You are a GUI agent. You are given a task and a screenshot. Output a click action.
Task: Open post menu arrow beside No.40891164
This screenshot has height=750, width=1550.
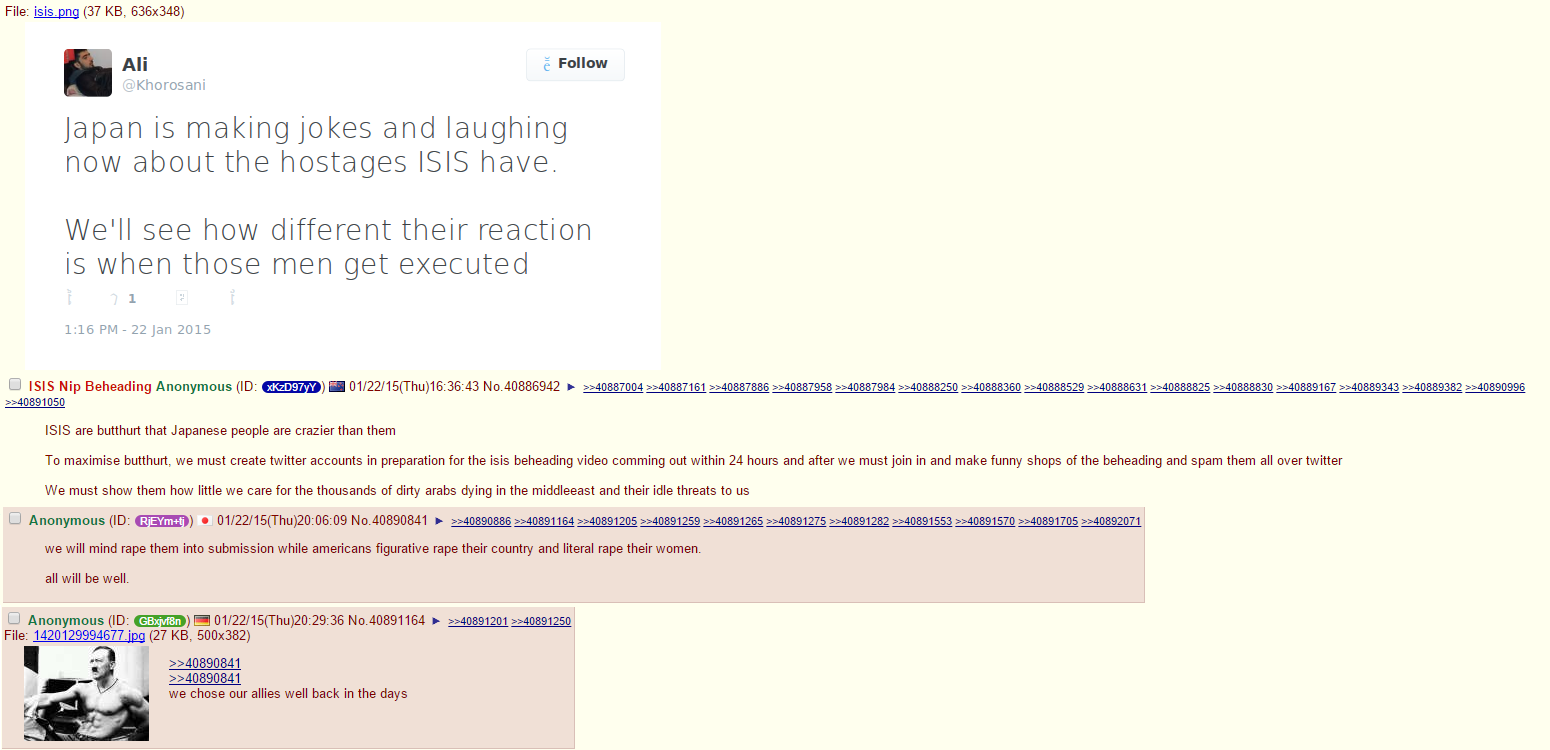tap(436, 621)
